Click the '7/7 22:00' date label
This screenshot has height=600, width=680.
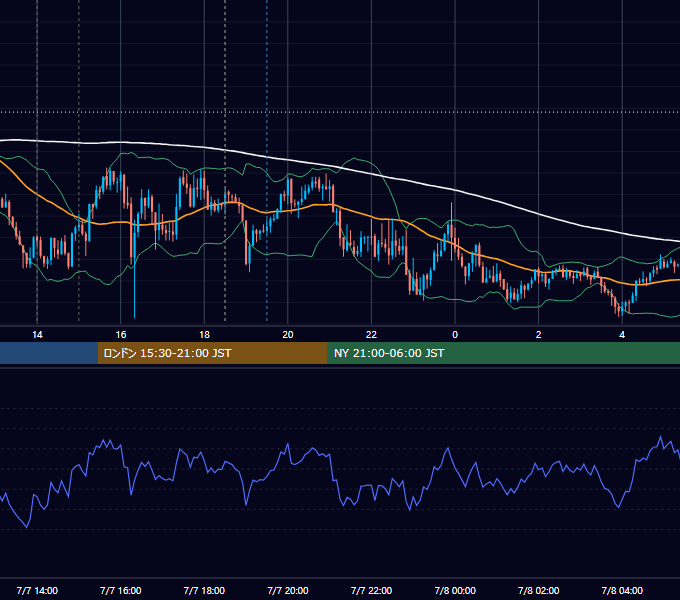point(371,590)
